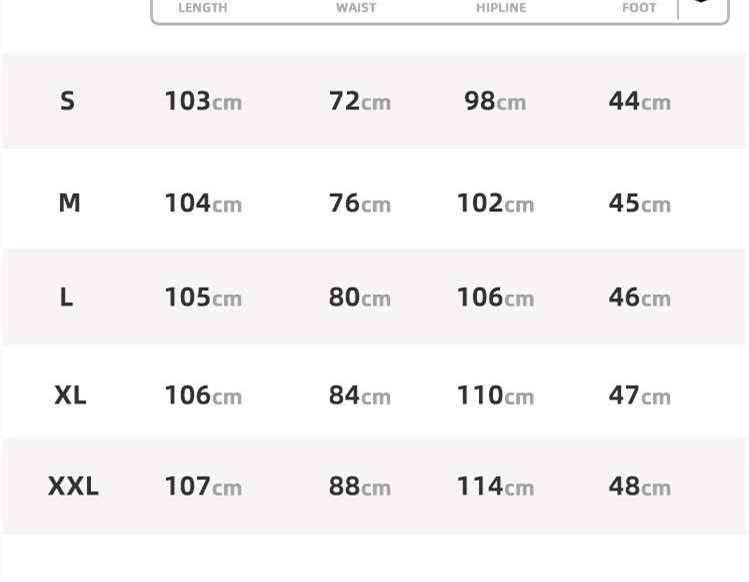Screen dimensions: 749x582
Task: Select the 110cm hipline measurement
Action: tap(495, 395)
